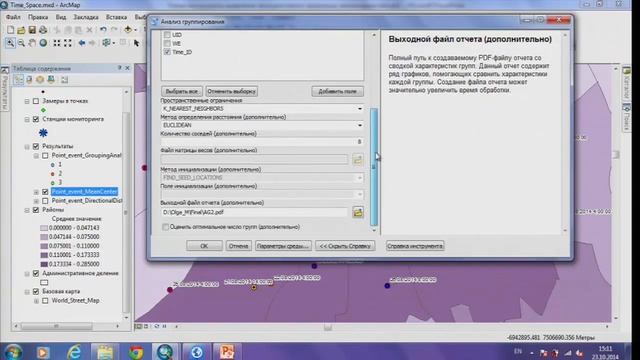
Task: Expand the World_Street_Map layer
Action: (36, 300)
